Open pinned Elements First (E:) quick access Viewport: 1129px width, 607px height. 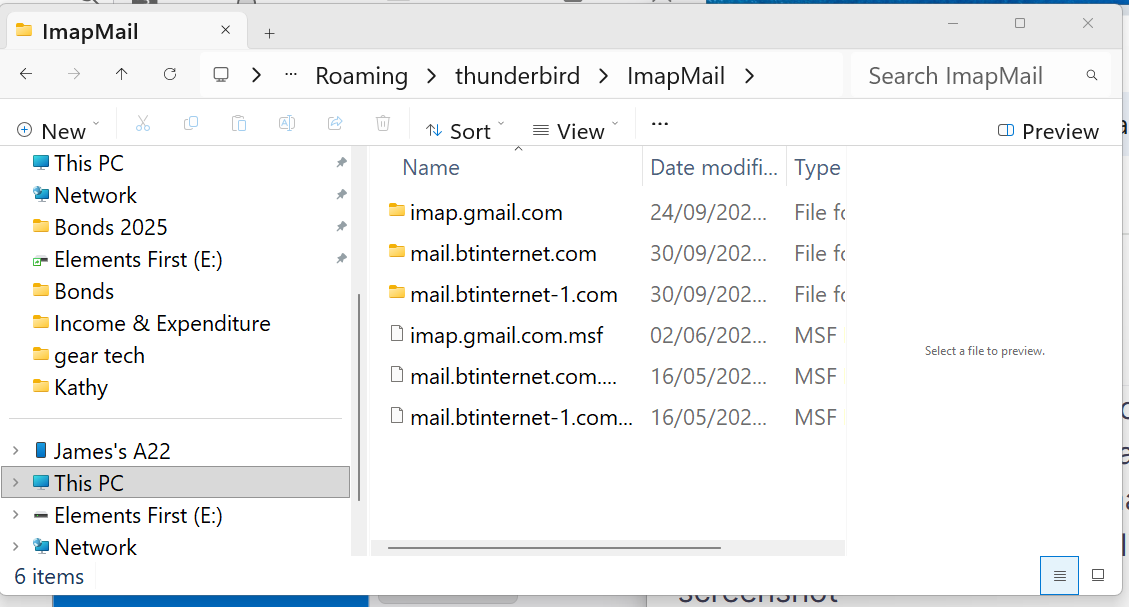tap(127, 258)
